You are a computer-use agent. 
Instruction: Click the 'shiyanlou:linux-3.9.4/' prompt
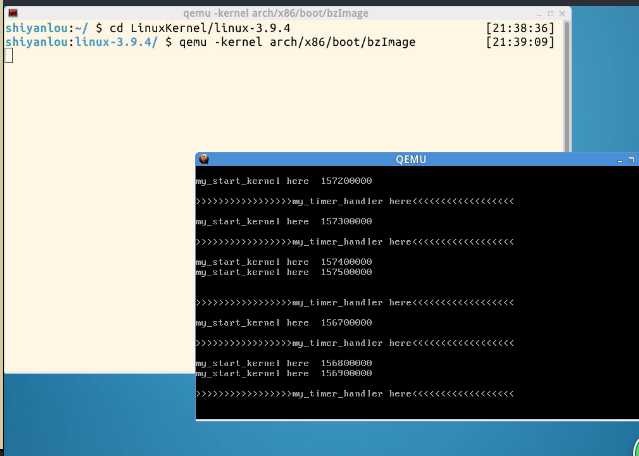[81, 42]
